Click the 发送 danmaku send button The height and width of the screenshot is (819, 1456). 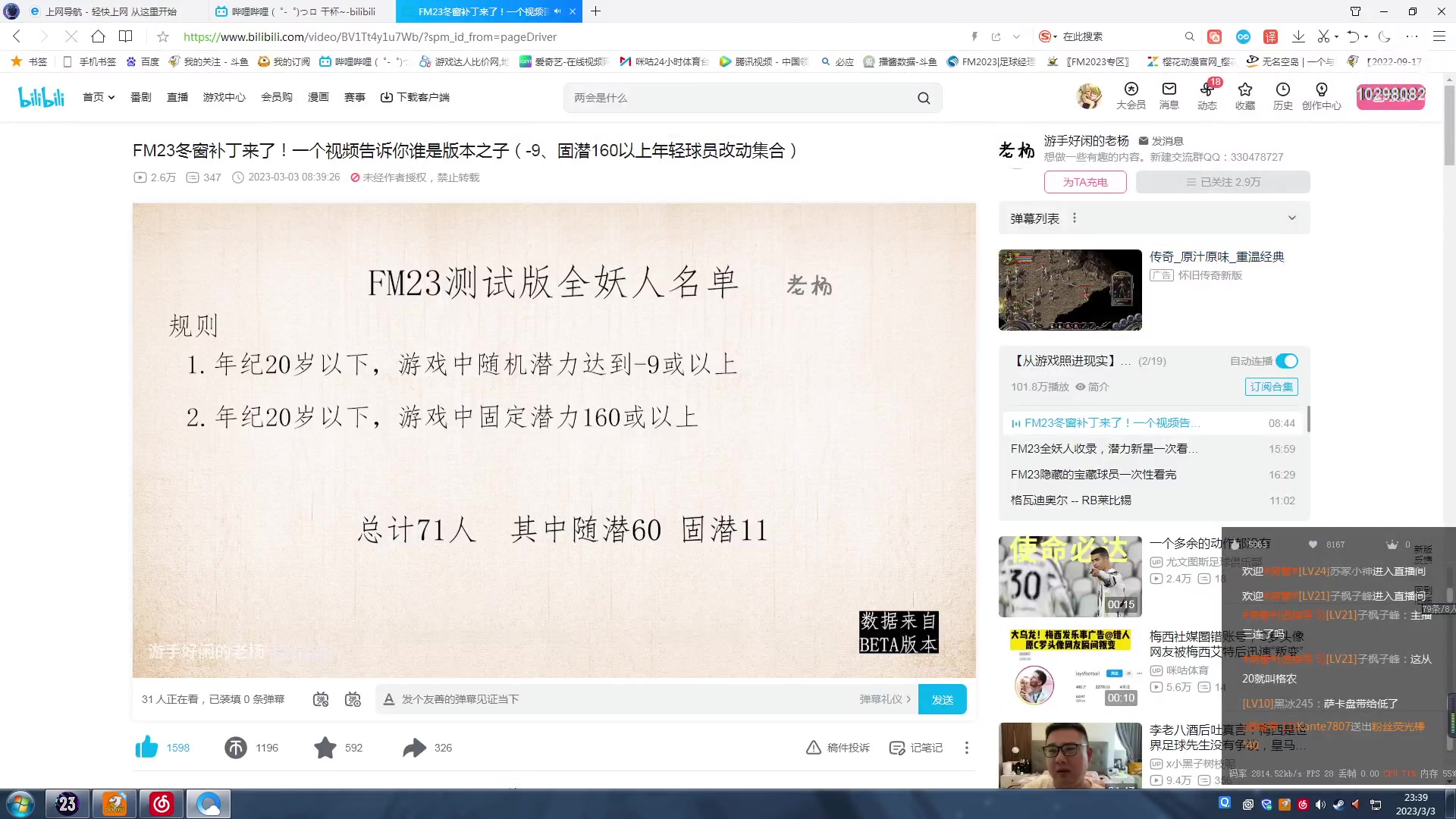[x=942, y=699]
